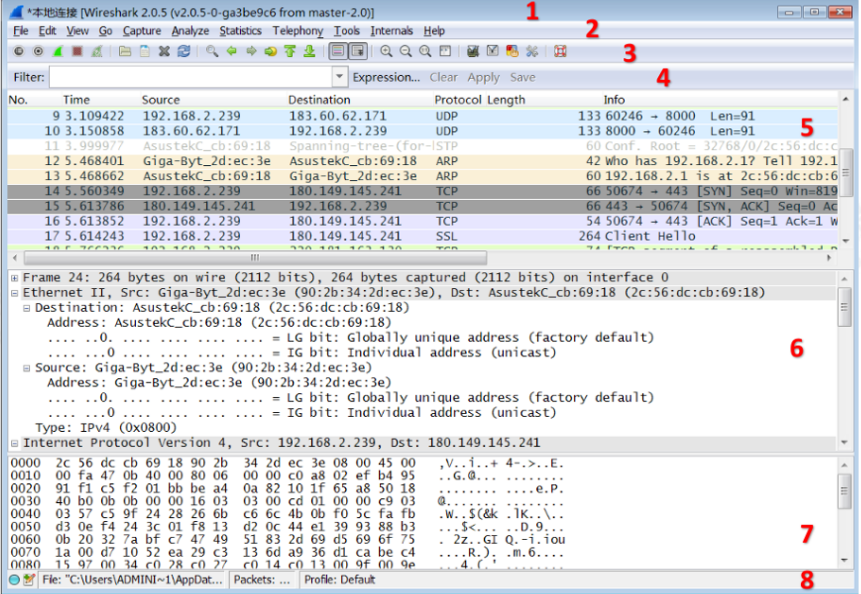Toggle auto scroll in live capture
This screenshot has width=861, height=594.
pos(358,51)
